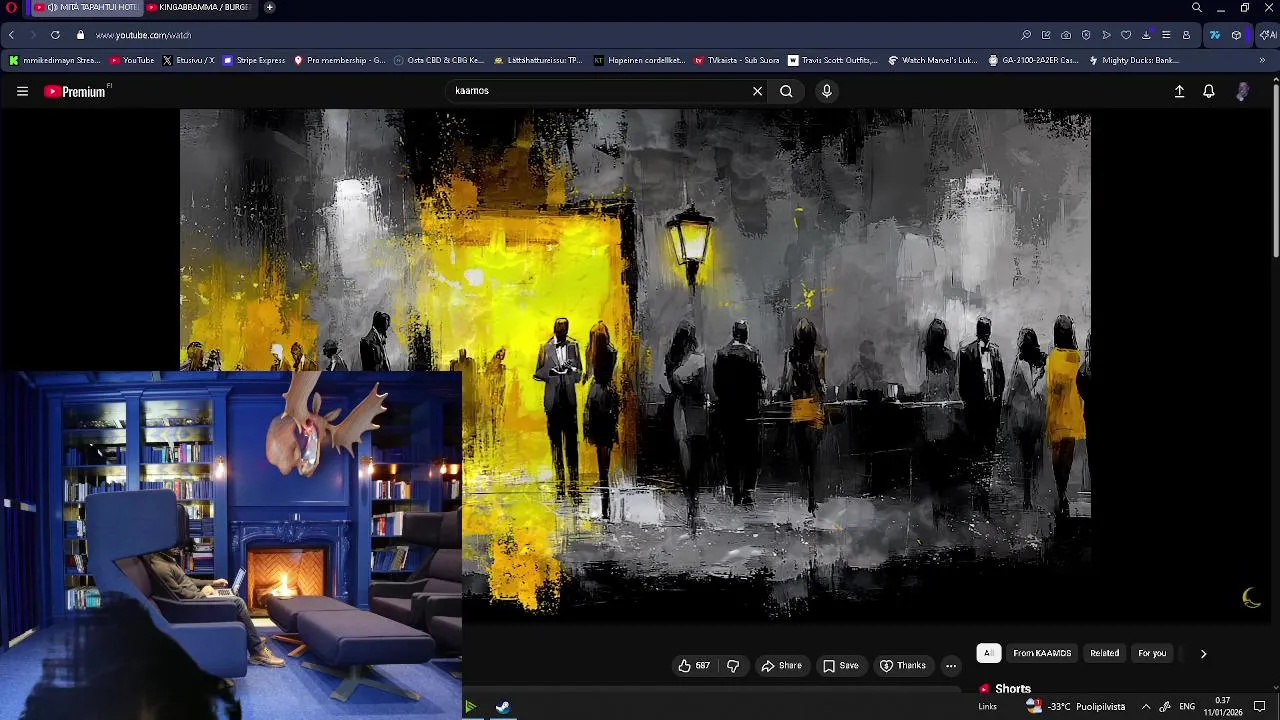Image resolution: width=1280 pixels, height=720 pixels.
Task: Clear the kaamos search text
Action: [757, 91]
